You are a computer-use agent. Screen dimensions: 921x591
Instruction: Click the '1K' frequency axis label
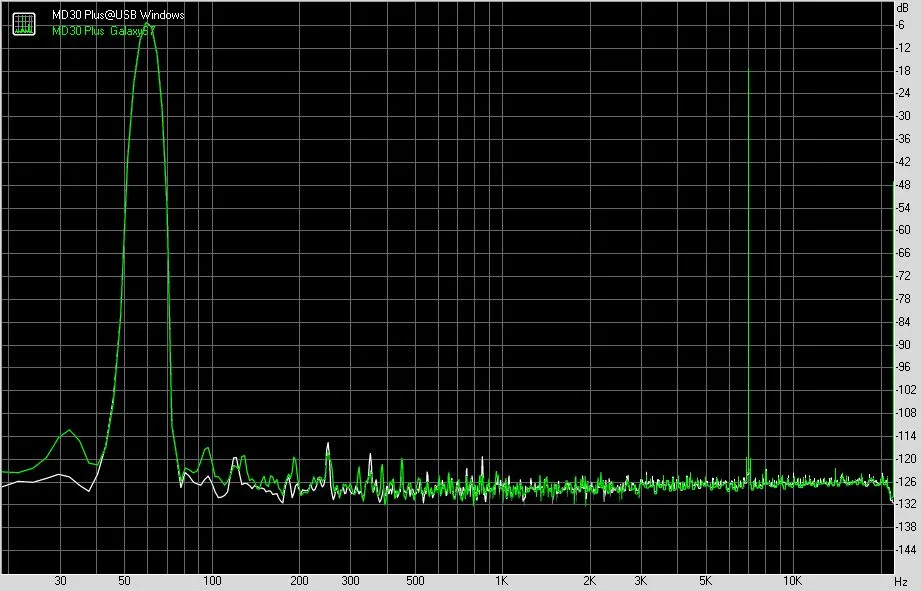pyautogui.click(x=501, y=581)
